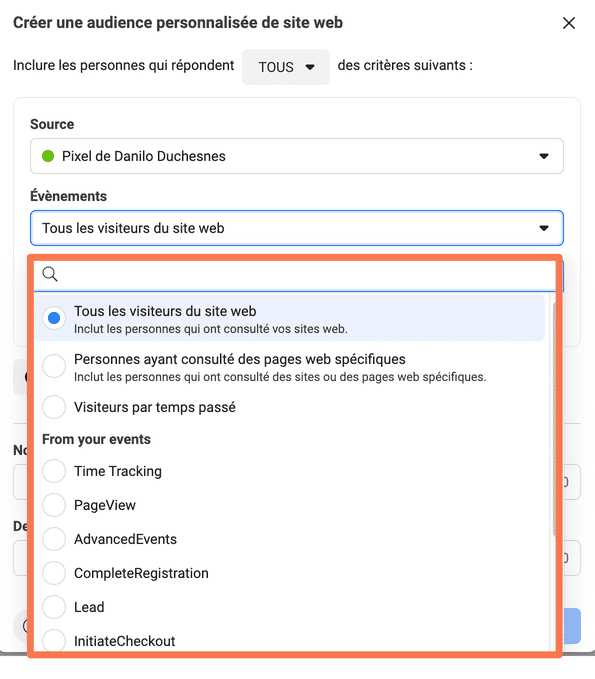Close the custom audience dialog
Screen dimensions: 595x679
(569, 23)
